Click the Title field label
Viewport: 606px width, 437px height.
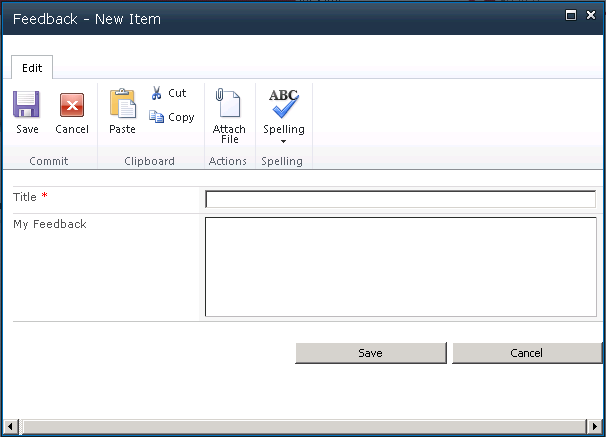coord(25,197)
